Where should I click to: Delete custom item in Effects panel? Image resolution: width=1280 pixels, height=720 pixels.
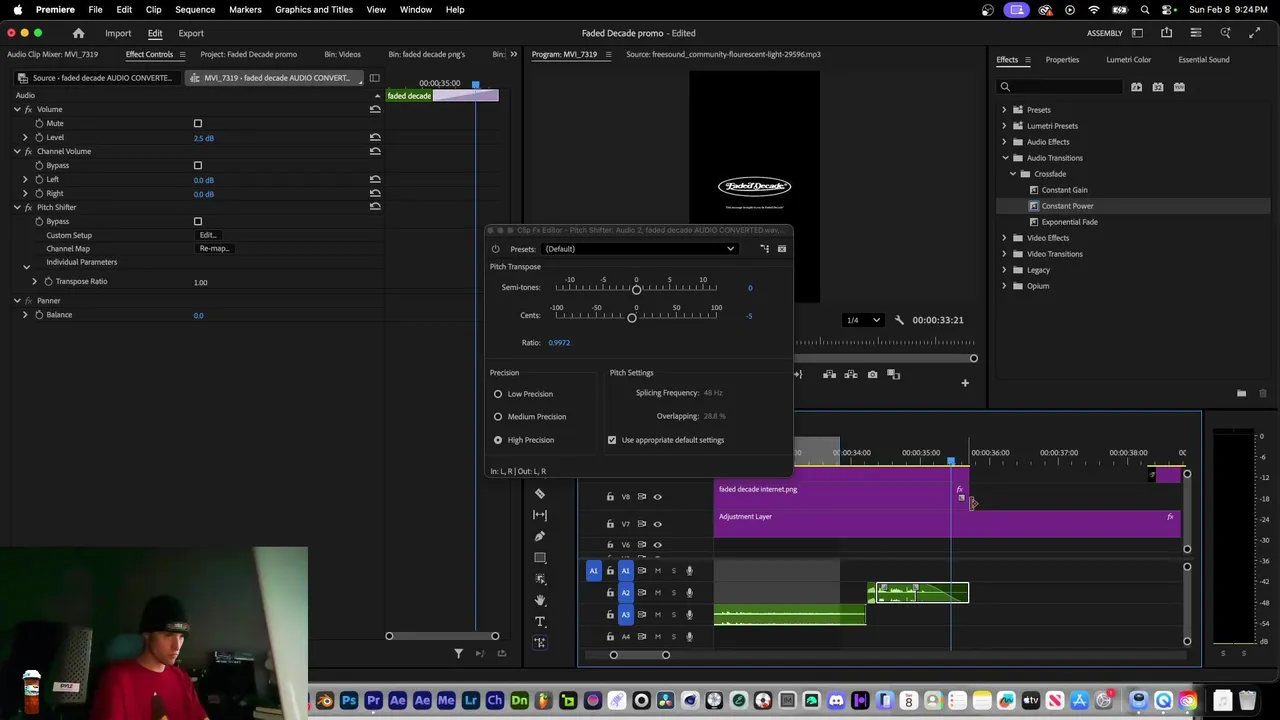pos(1263,393)
